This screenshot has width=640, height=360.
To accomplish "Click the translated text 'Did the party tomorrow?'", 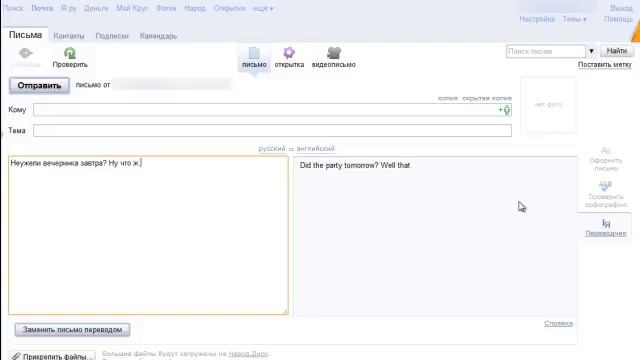I will point(339,165).
